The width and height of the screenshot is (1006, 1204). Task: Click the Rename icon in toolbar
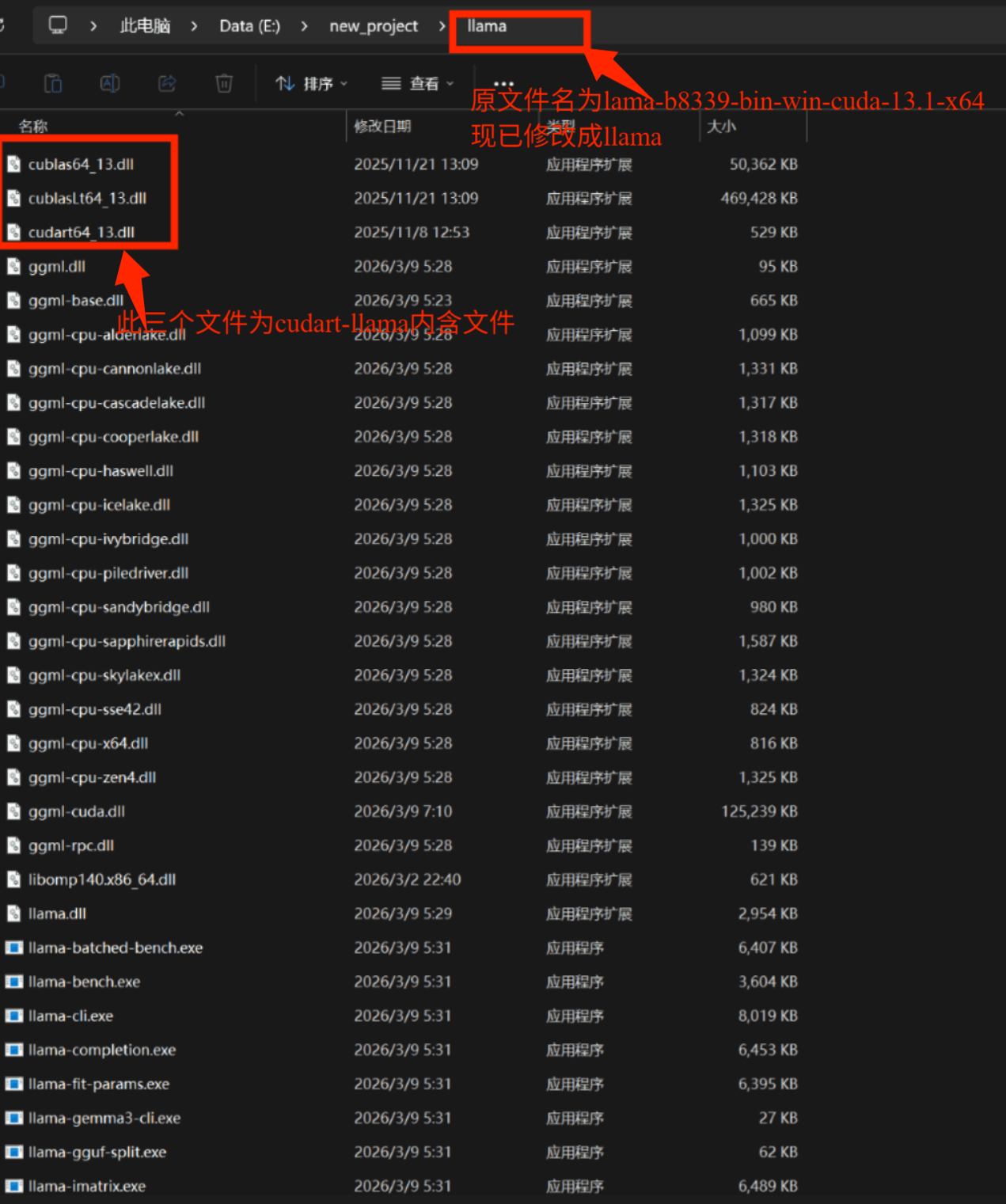(x=110, y=83)
